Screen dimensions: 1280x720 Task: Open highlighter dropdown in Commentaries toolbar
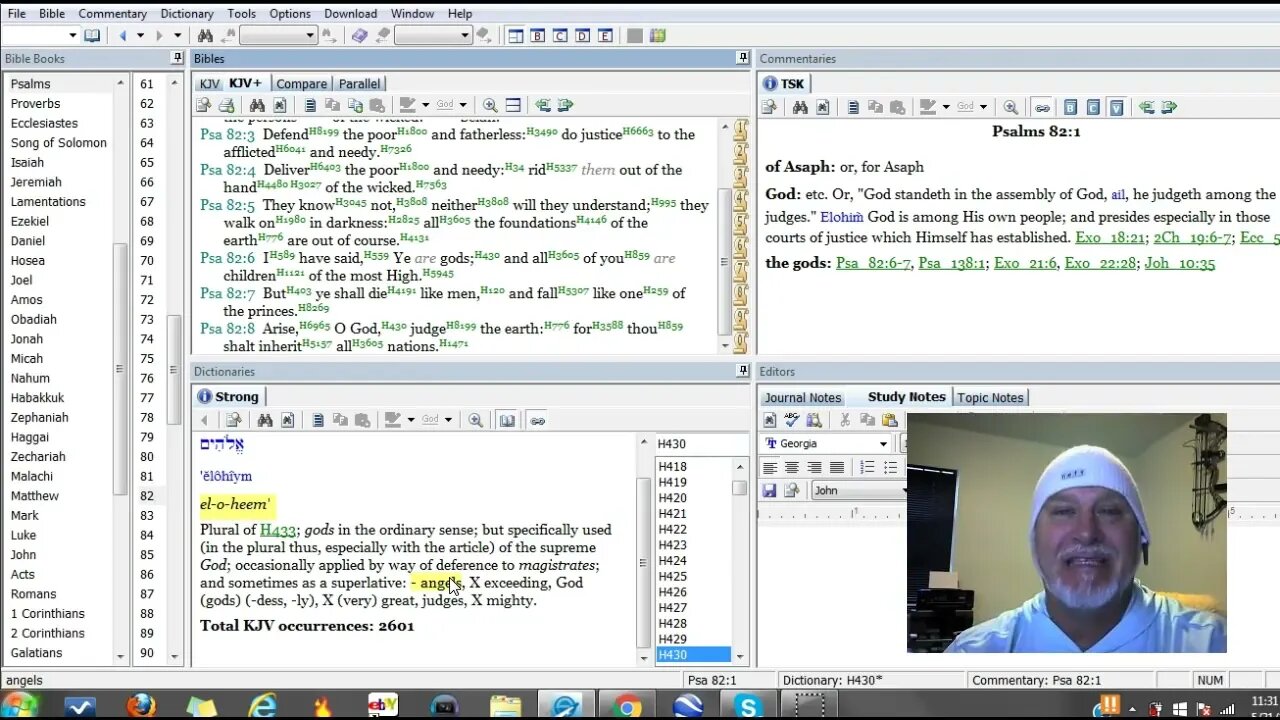[945, 107]
